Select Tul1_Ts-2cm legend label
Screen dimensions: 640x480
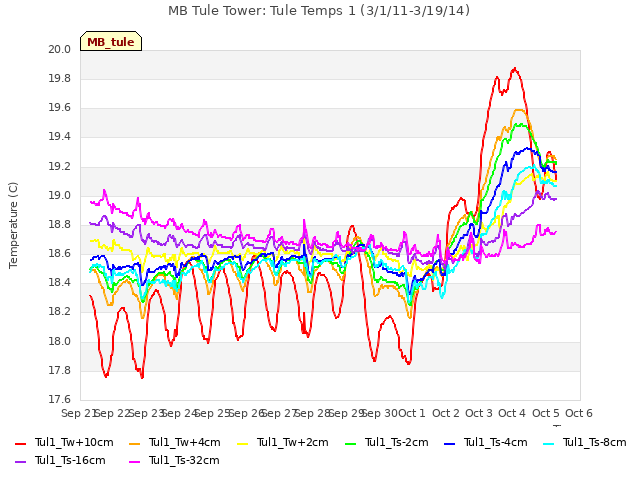click(397, 442)
